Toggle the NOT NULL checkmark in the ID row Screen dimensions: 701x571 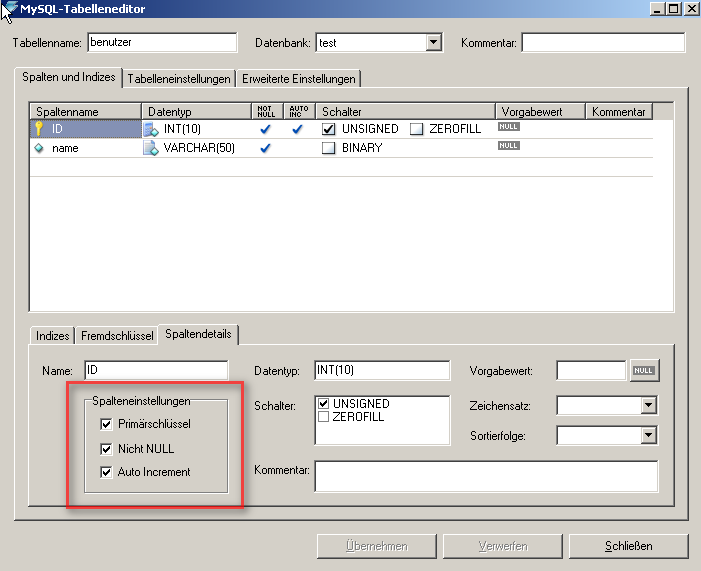[x=266, y=129]
